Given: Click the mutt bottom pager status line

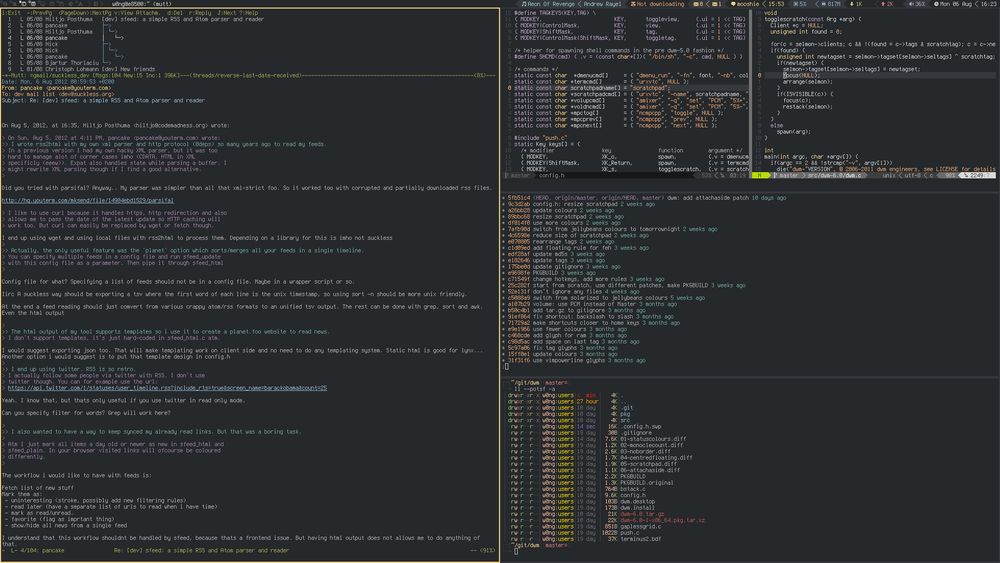Looking at the screenshot, I should [x=249, y=550].
